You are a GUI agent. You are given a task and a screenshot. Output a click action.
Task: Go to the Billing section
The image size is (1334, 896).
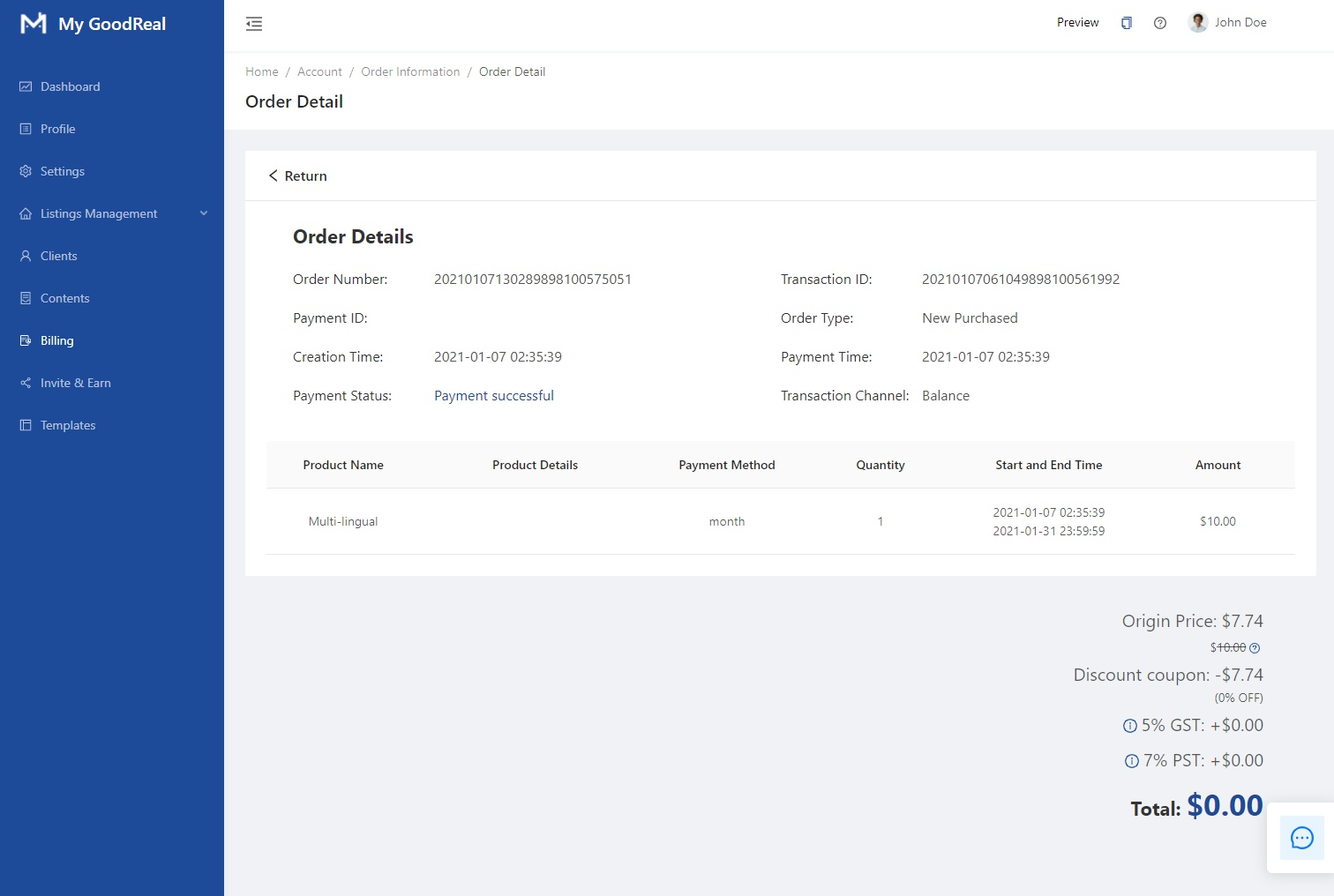(x=56, y=340)
